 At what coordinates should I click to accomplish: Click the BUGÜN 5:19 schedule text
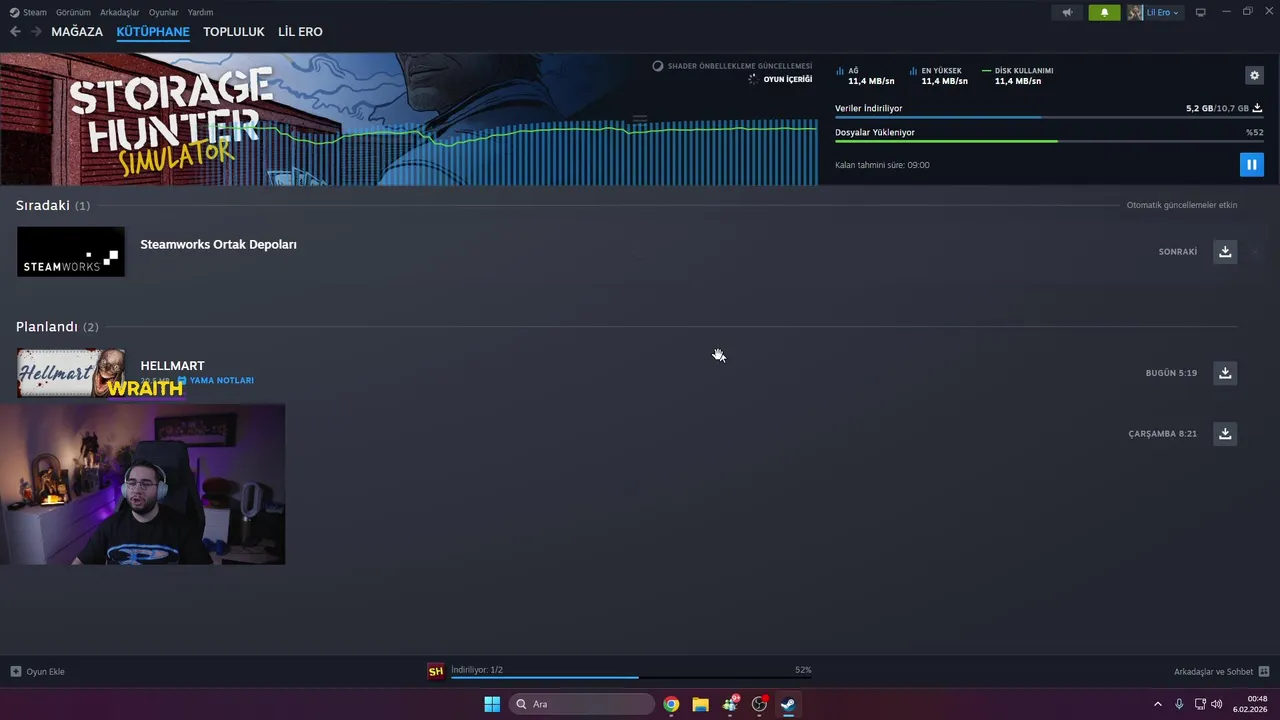pyautogui.click(x=1171, y=373)
